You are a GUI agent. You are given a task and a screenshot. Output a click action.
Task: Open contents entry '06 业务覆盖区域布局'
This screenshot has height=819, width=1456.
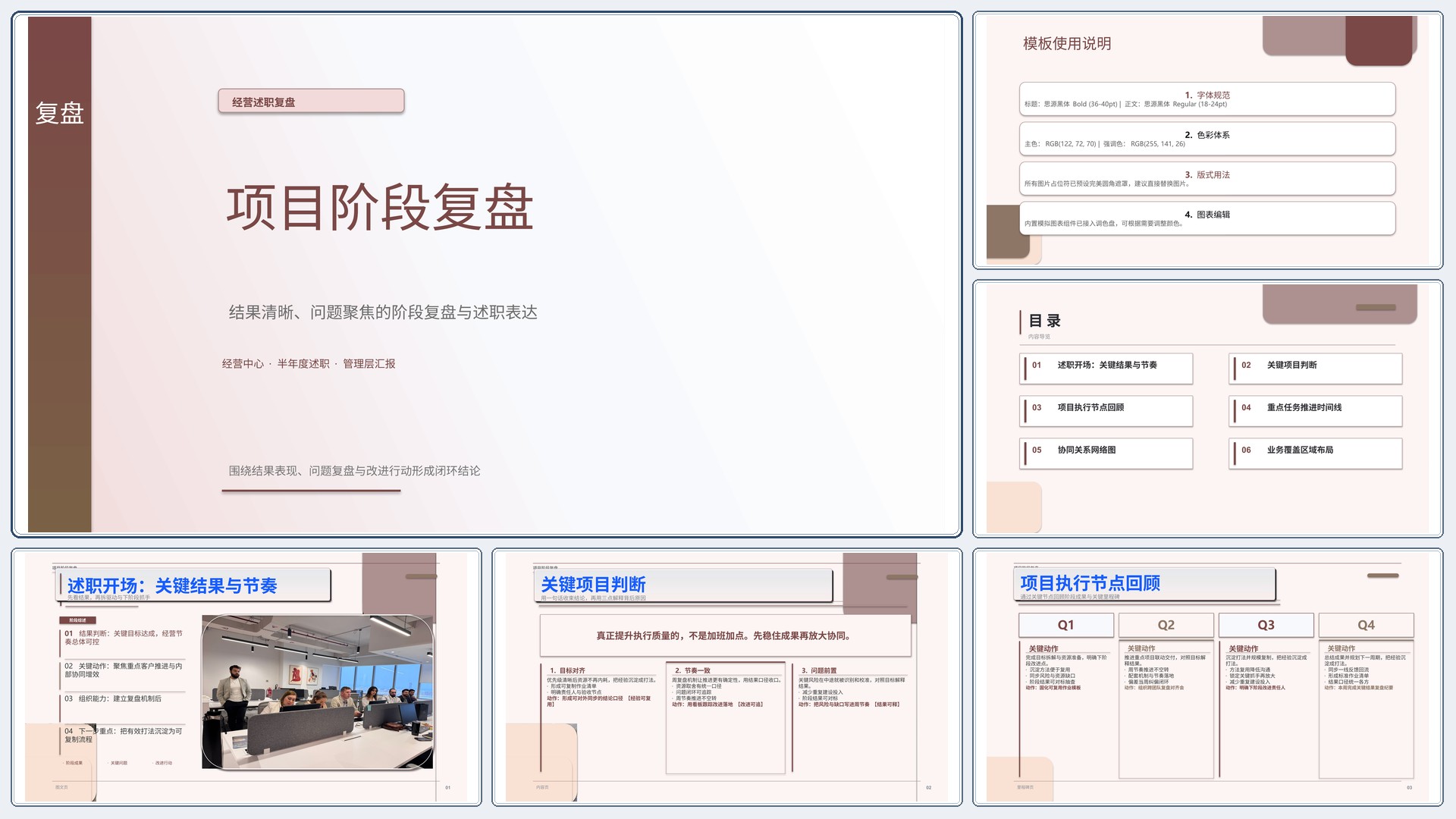(1316, 453)
